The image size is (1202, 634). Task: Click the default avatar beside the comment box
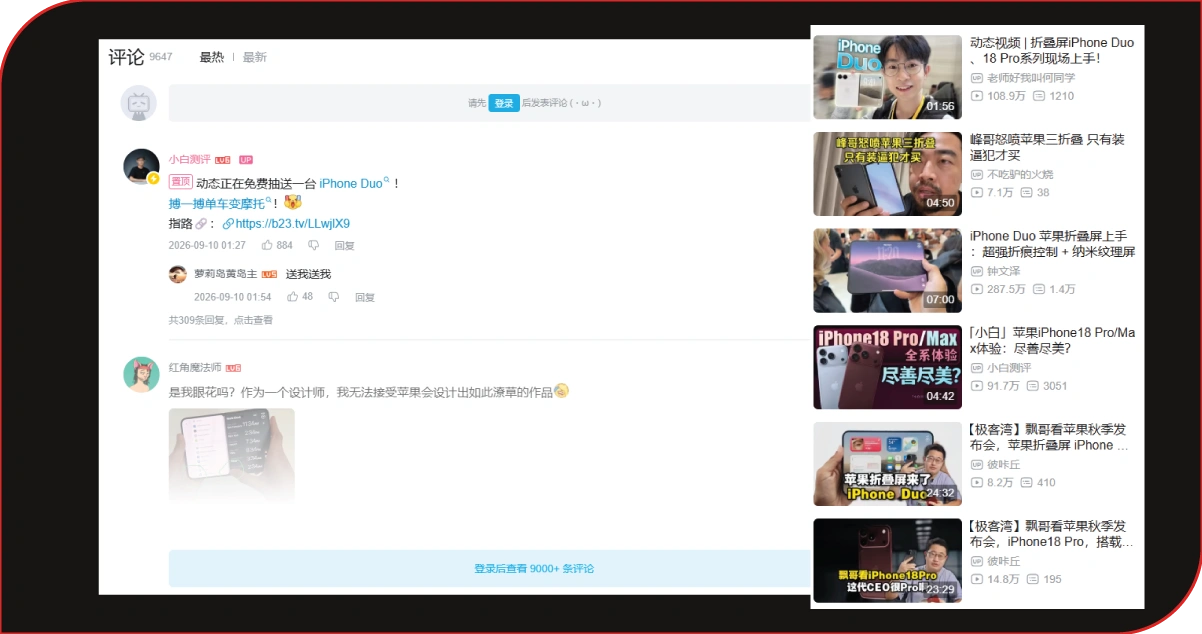[x=138, y=103]
